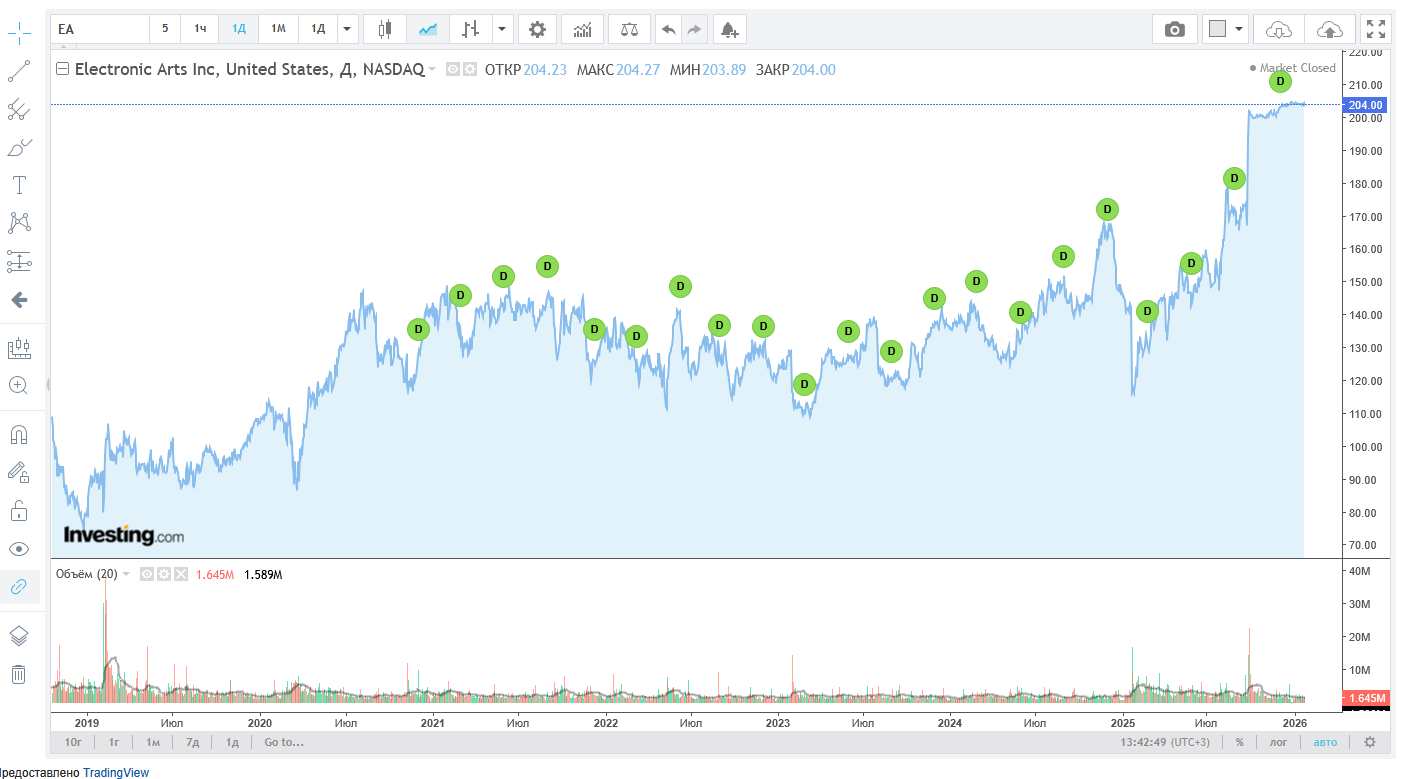Select the 1ч hourly interval
The height and width of the screenshot is (779, 1402).
(x=200, y=29)
